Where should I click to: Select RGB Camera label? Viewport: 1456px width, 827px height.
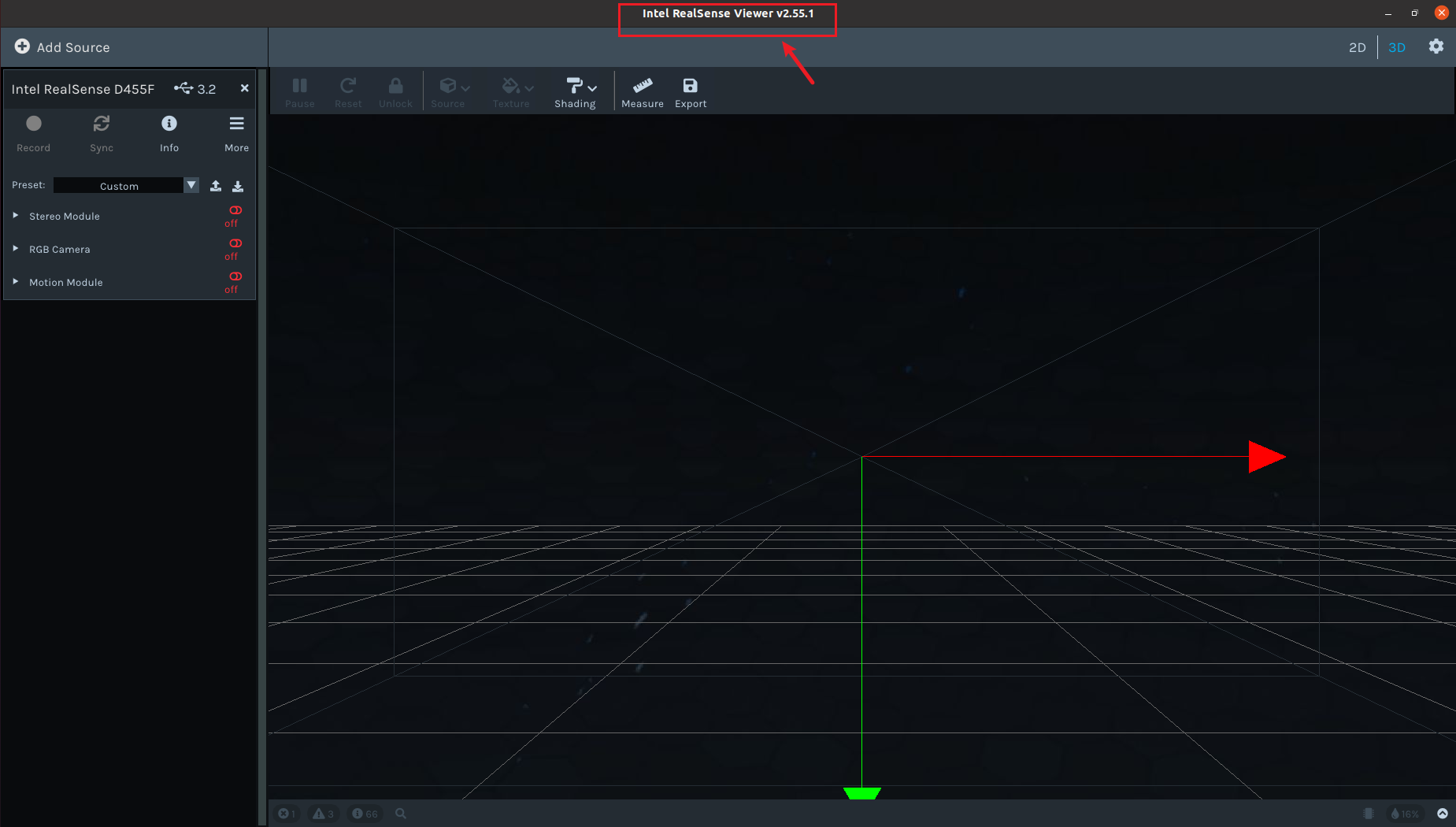(60, 249)
